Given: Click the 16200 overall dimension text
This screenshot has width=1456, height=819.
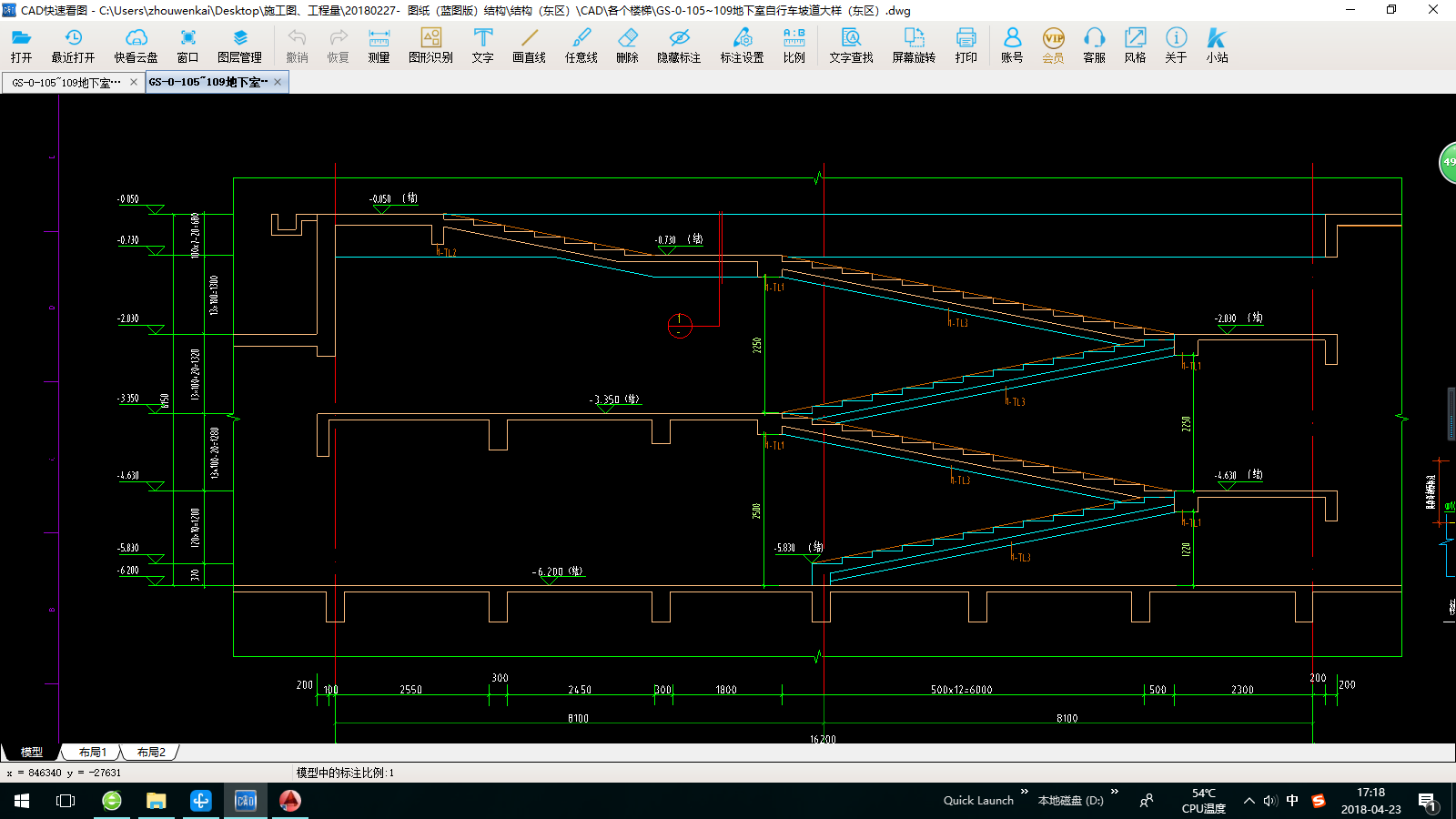Looking at the screenshot, I should pos(823,739).
